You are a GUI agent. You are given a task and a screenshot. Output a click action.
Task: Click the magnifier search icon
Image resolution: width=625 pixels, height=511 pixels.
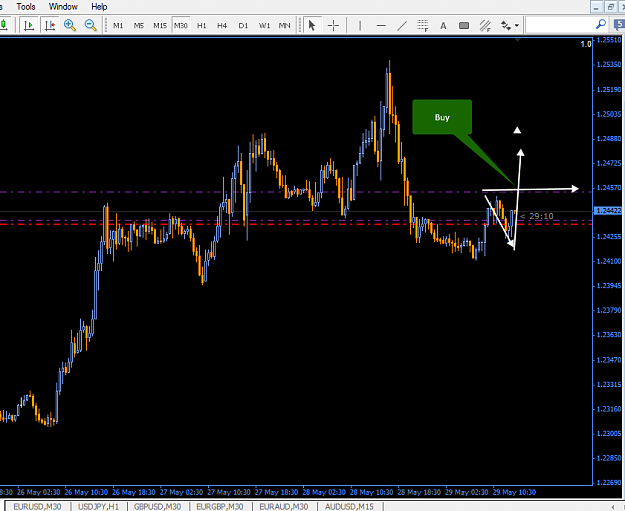pos(600,25)
